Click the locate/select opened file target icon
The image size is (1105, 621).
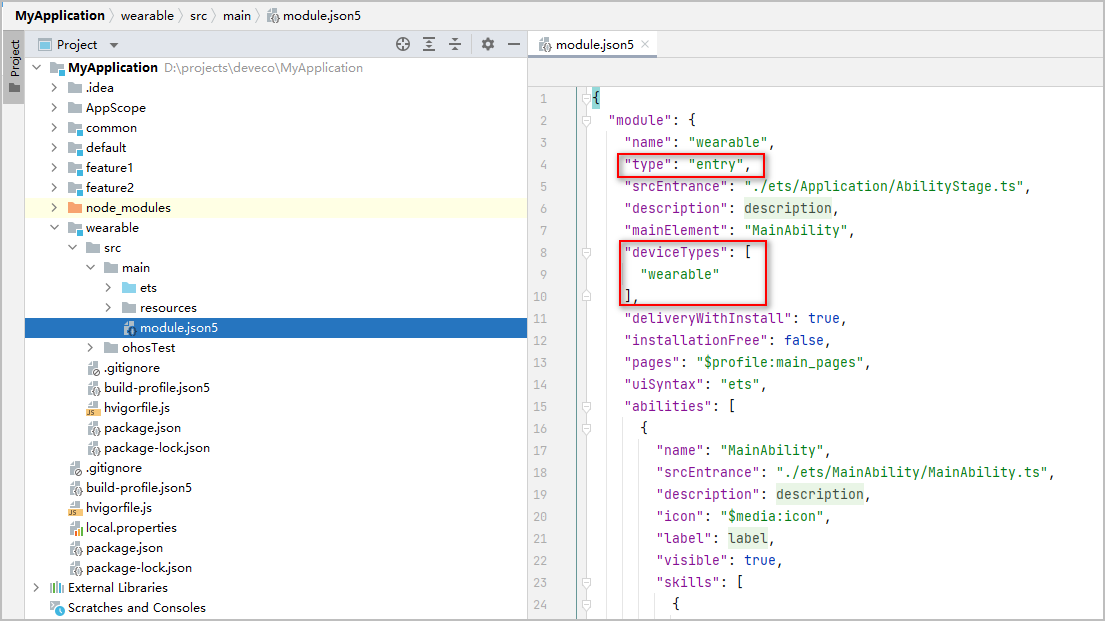402,44
